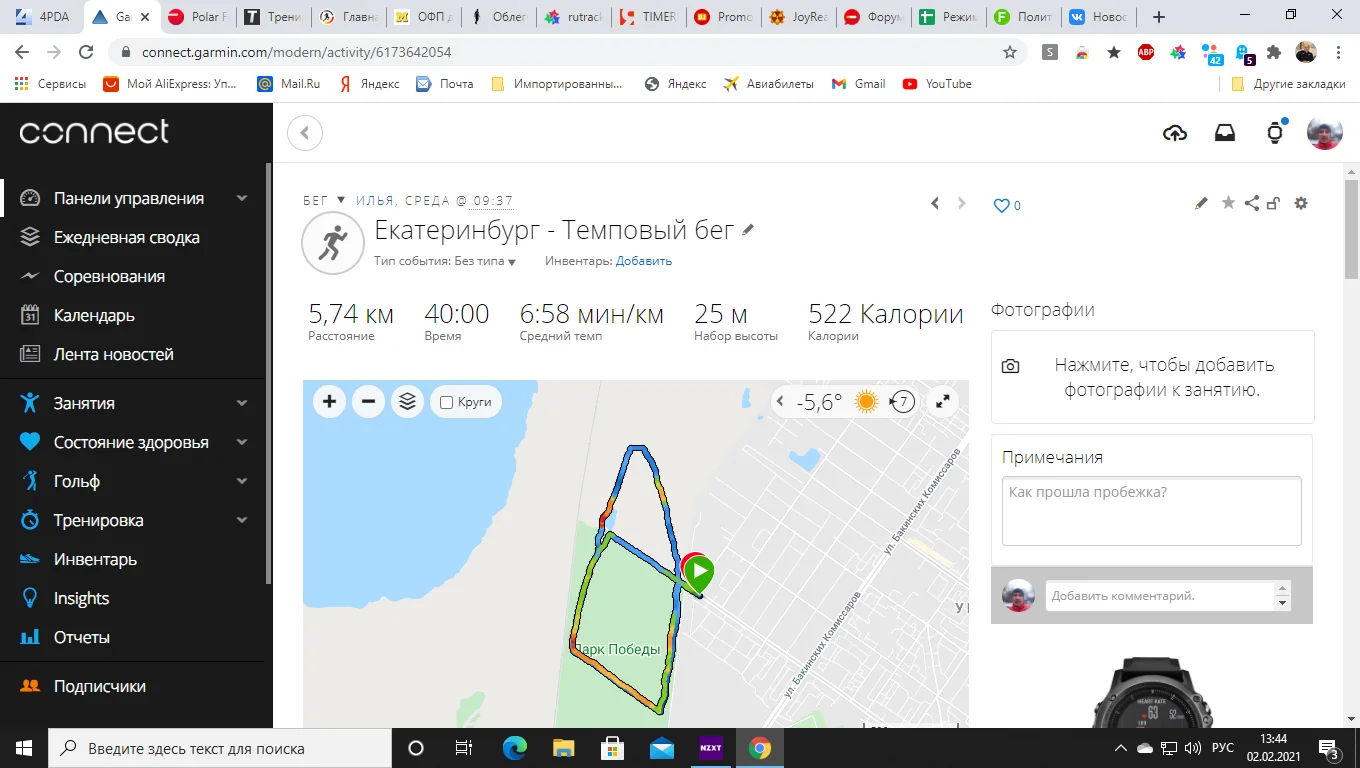Go back with the round arrow button
Viewport: 1360px width, 768px height.
point(305,133)
